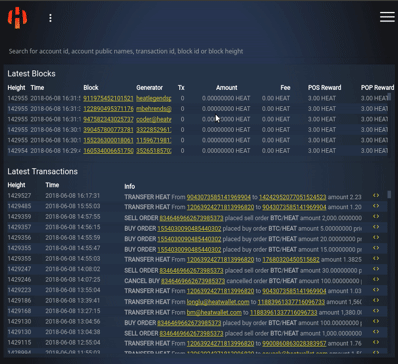The height and width of the screenshot is (364, 398).
Task: Open generator 3322852961 account
Action: 154,130
